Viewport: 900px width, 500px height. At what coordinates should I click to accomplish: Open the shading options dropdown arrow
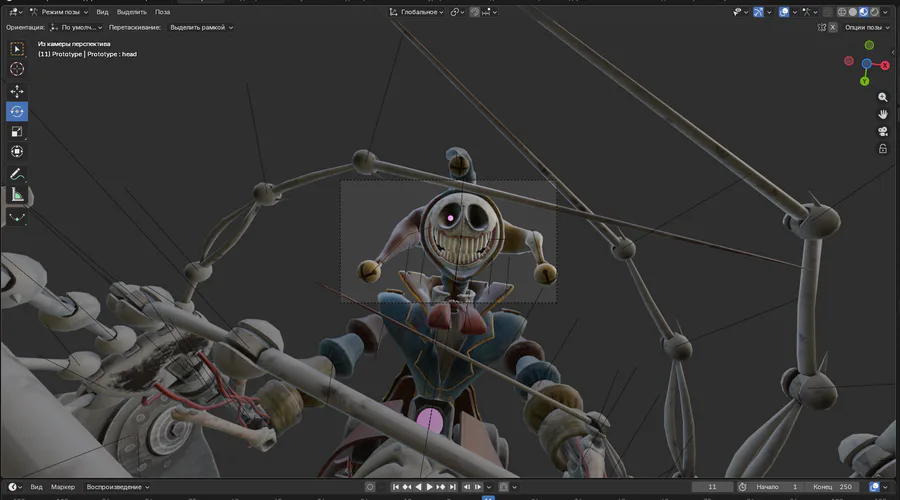pos(885,11)
